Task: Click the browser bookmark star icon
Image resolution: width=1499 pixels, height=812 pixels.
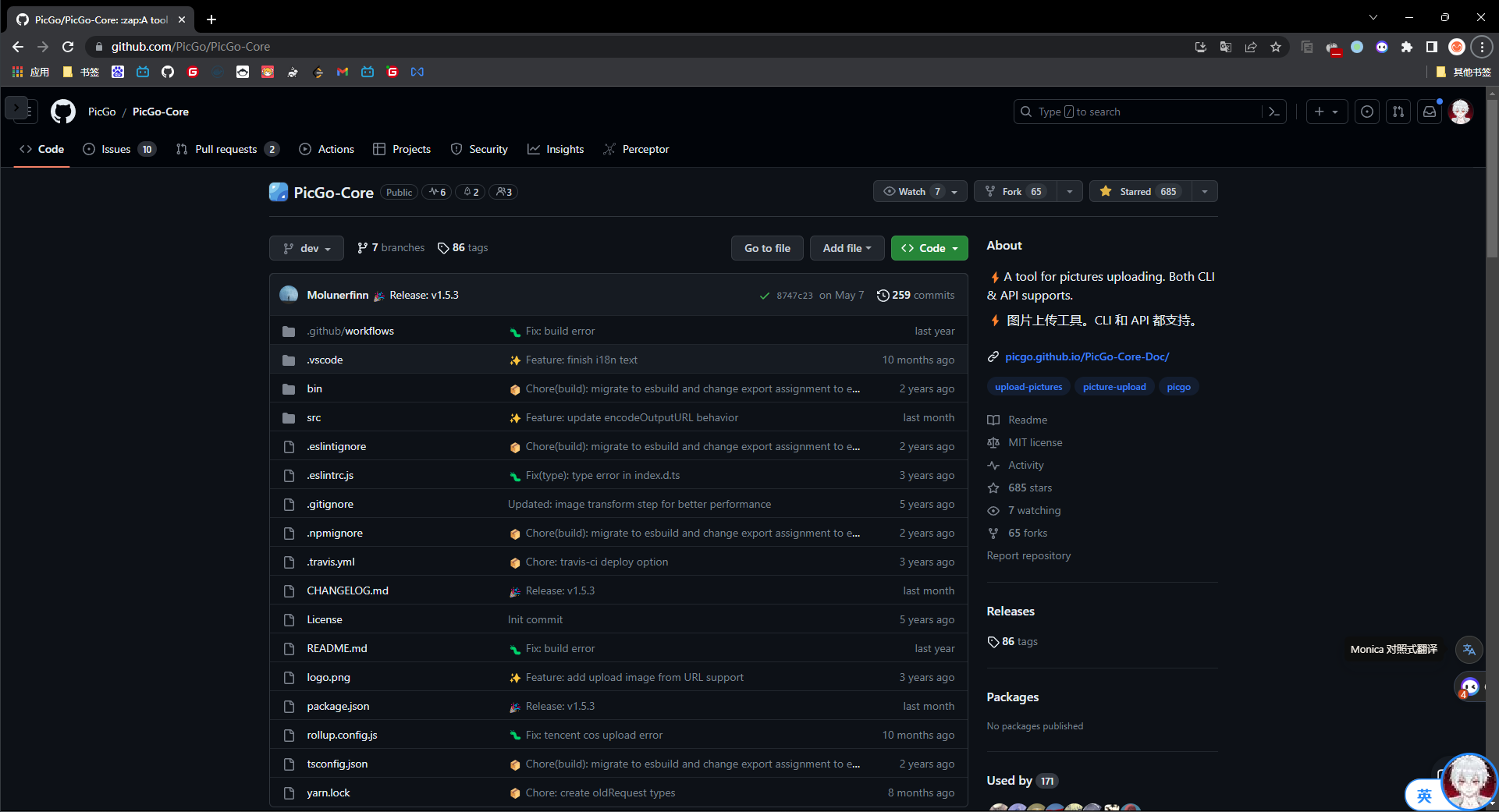Action: coord(1276,47)
